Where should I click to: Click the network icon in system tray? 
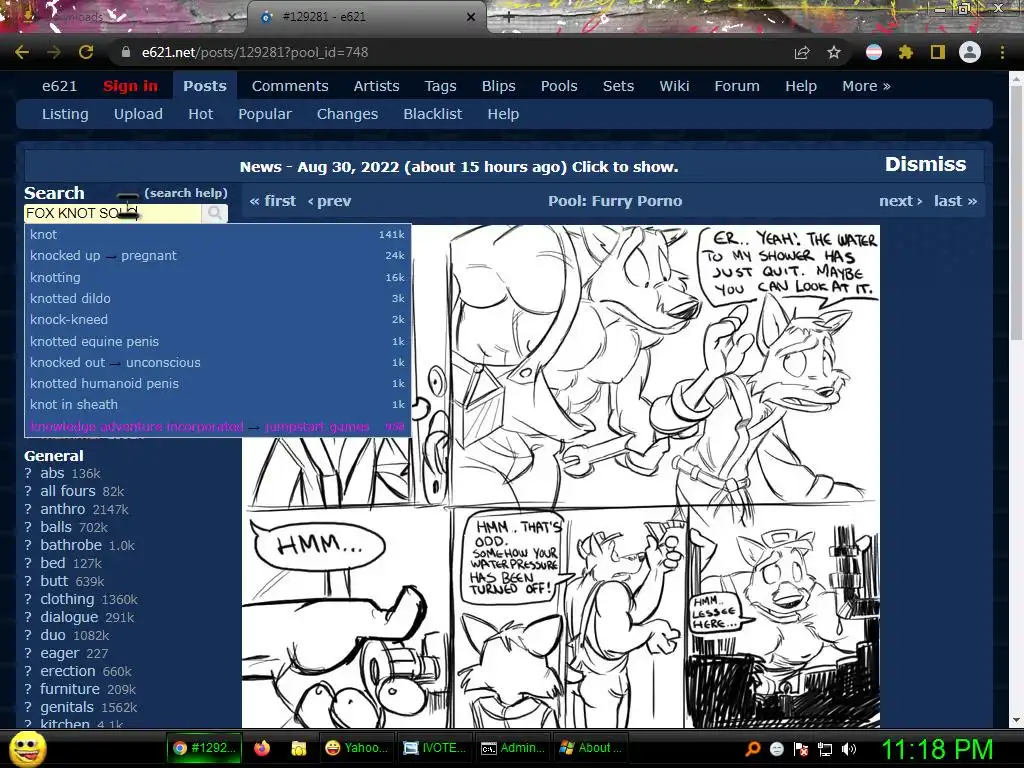coord(825,749)
